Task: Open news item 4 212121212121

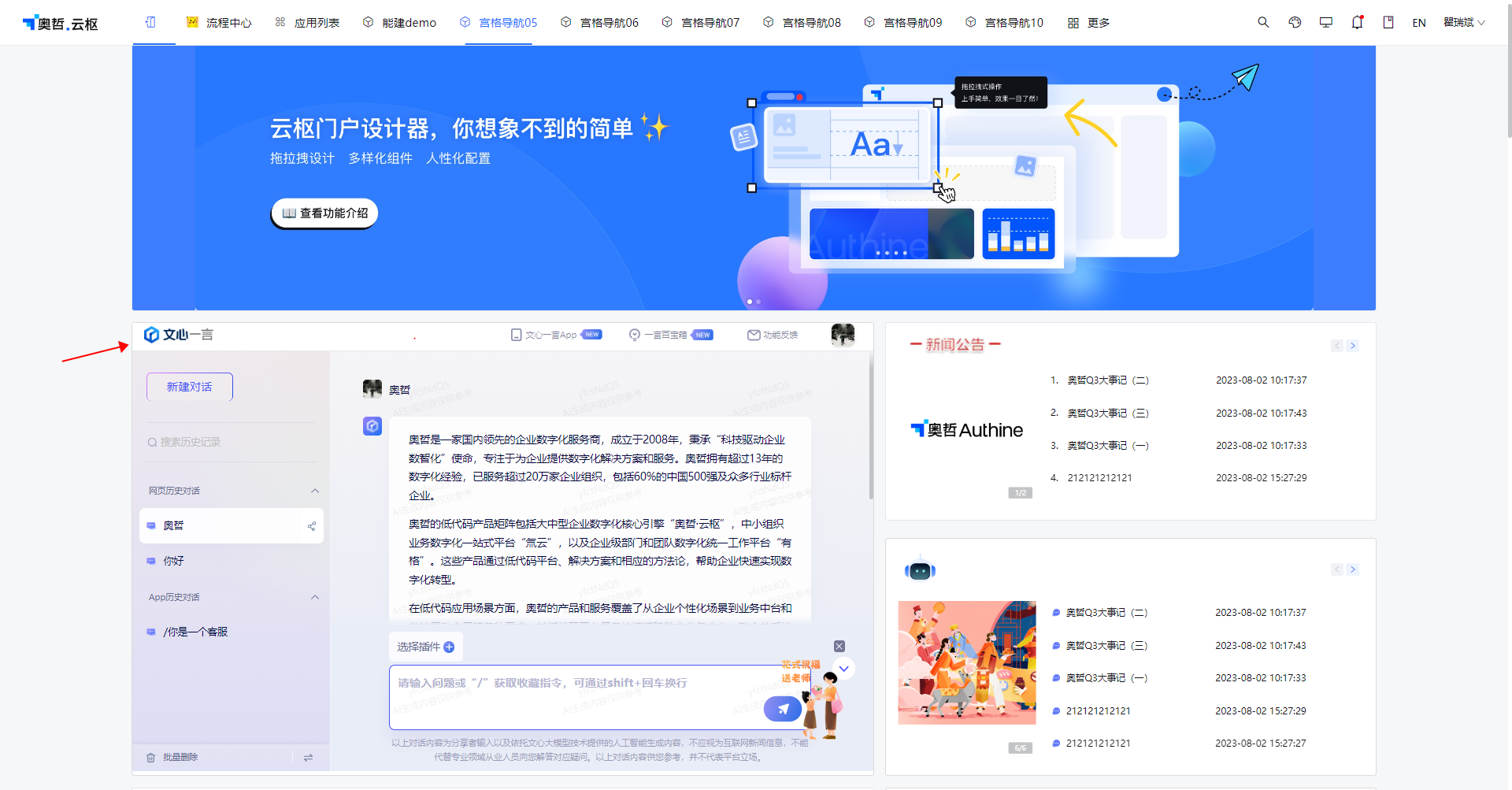Action: click(1099, 477)
